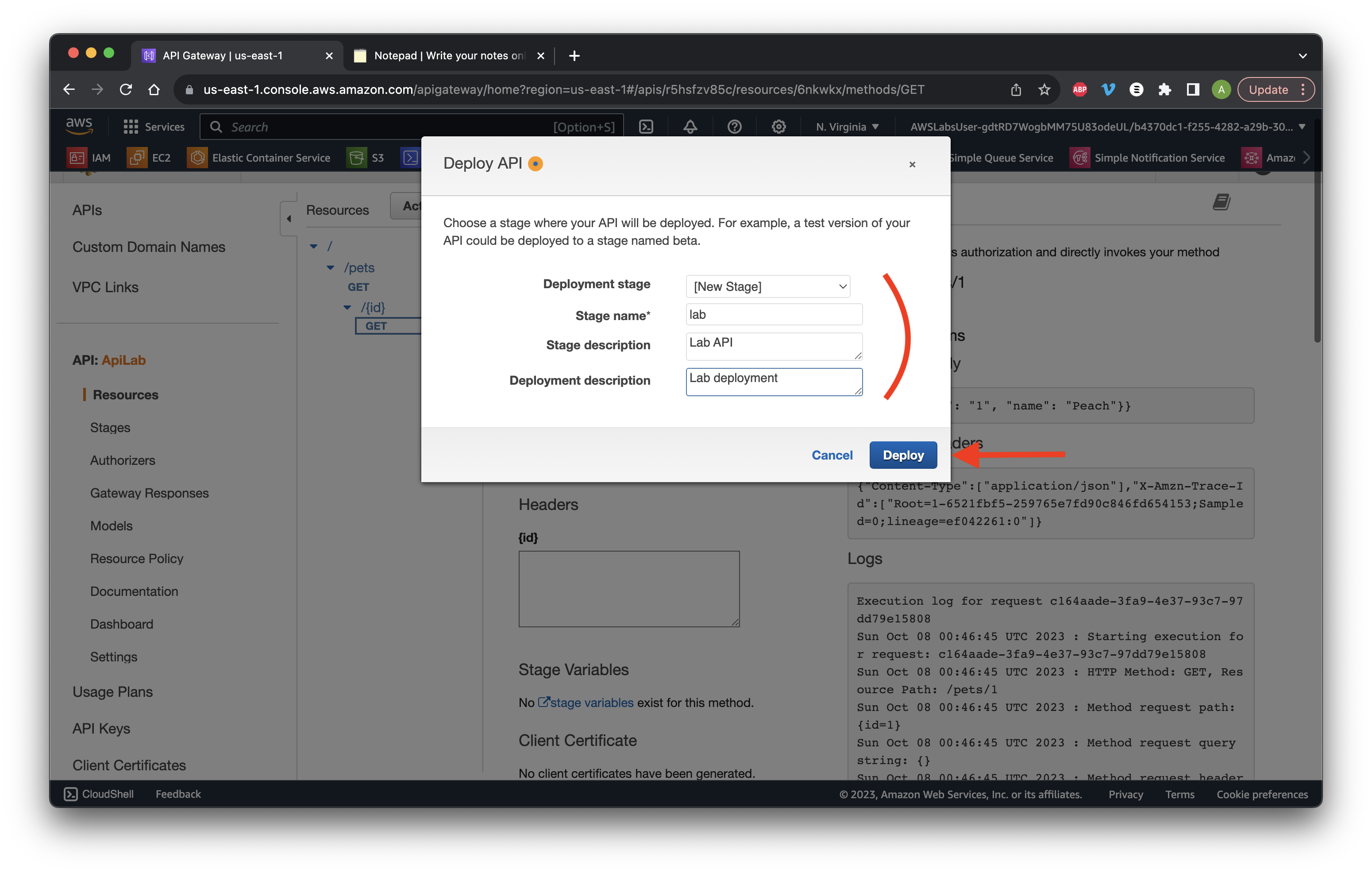Toggle the browser side panel
Viewport: 1372px width, 873px height.
coord(1192,89)
